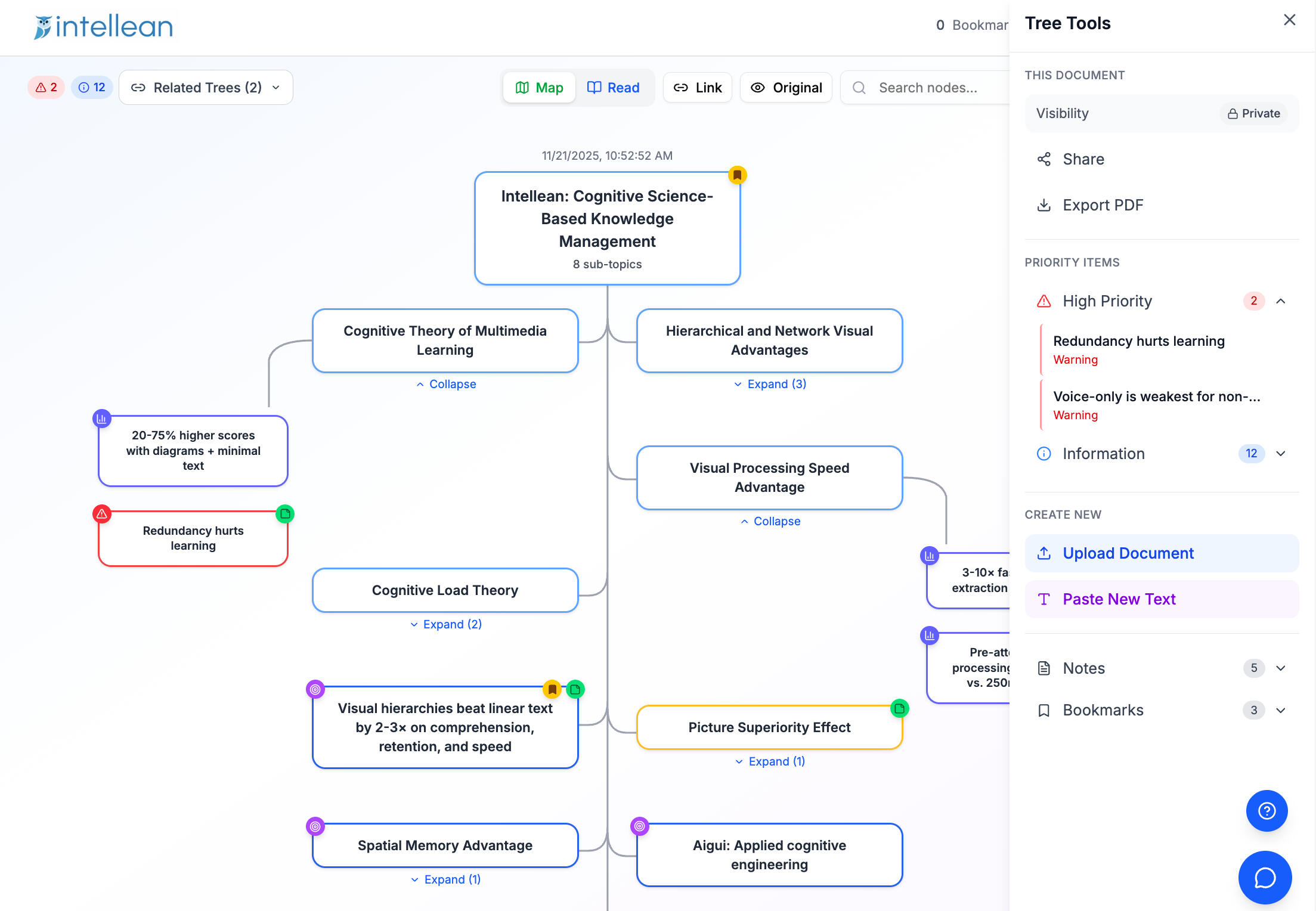This screenshot has width=1316, height=911.
Task: Click the search magnifier icon
Action: (859, 88)
